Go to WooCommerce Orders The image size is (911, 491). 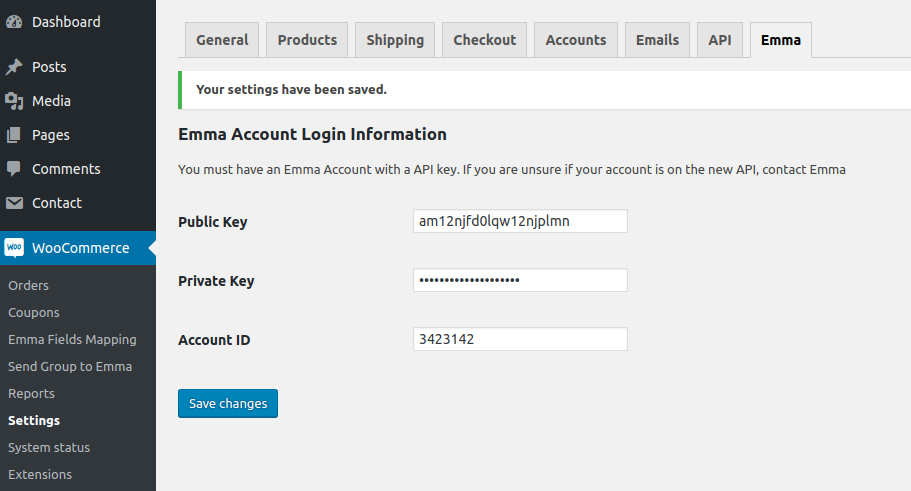coord(28,285)
